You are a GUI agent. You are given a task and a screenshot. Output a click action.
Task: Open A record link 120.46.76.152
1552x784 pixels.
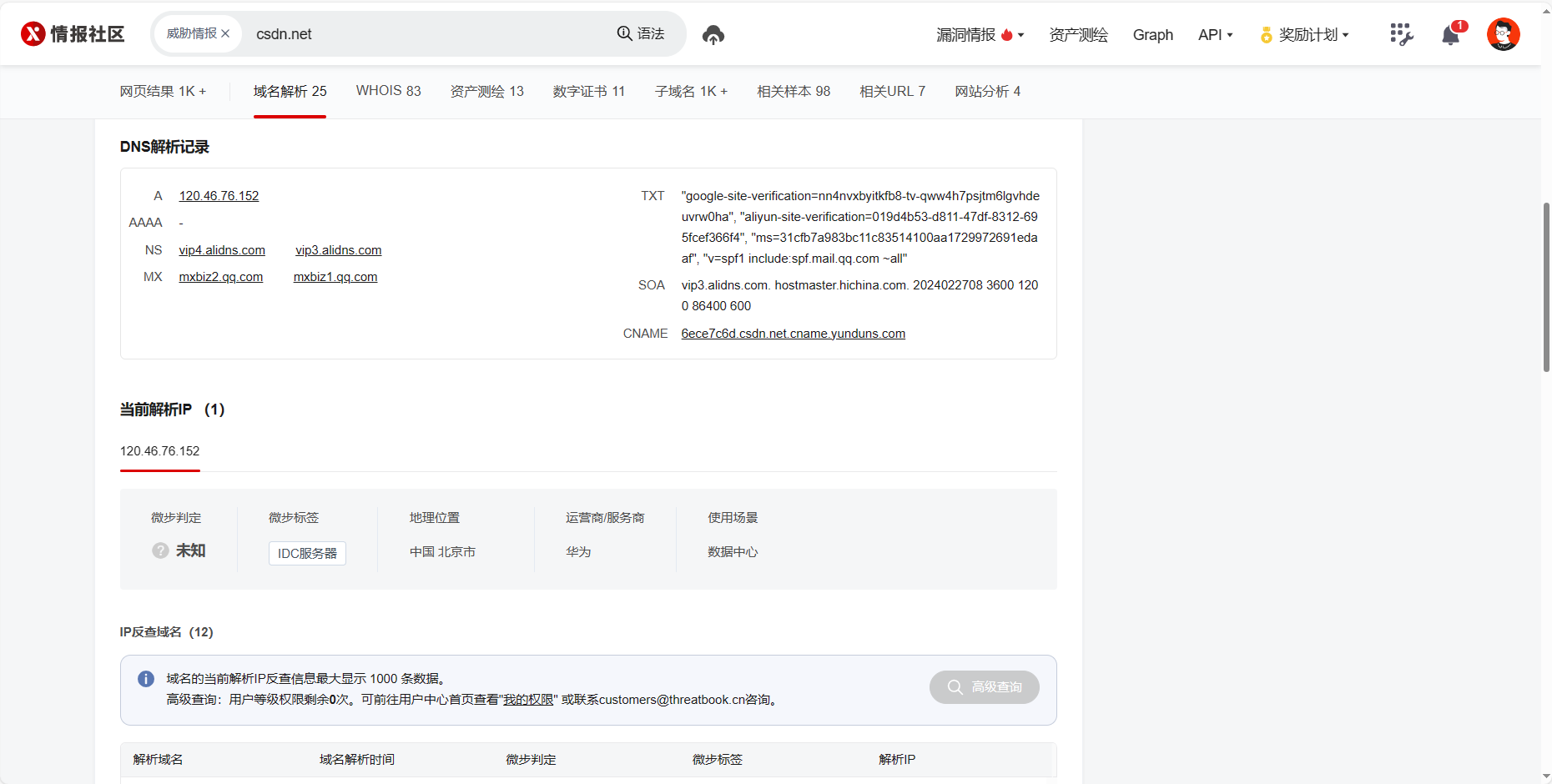(219, 196)
